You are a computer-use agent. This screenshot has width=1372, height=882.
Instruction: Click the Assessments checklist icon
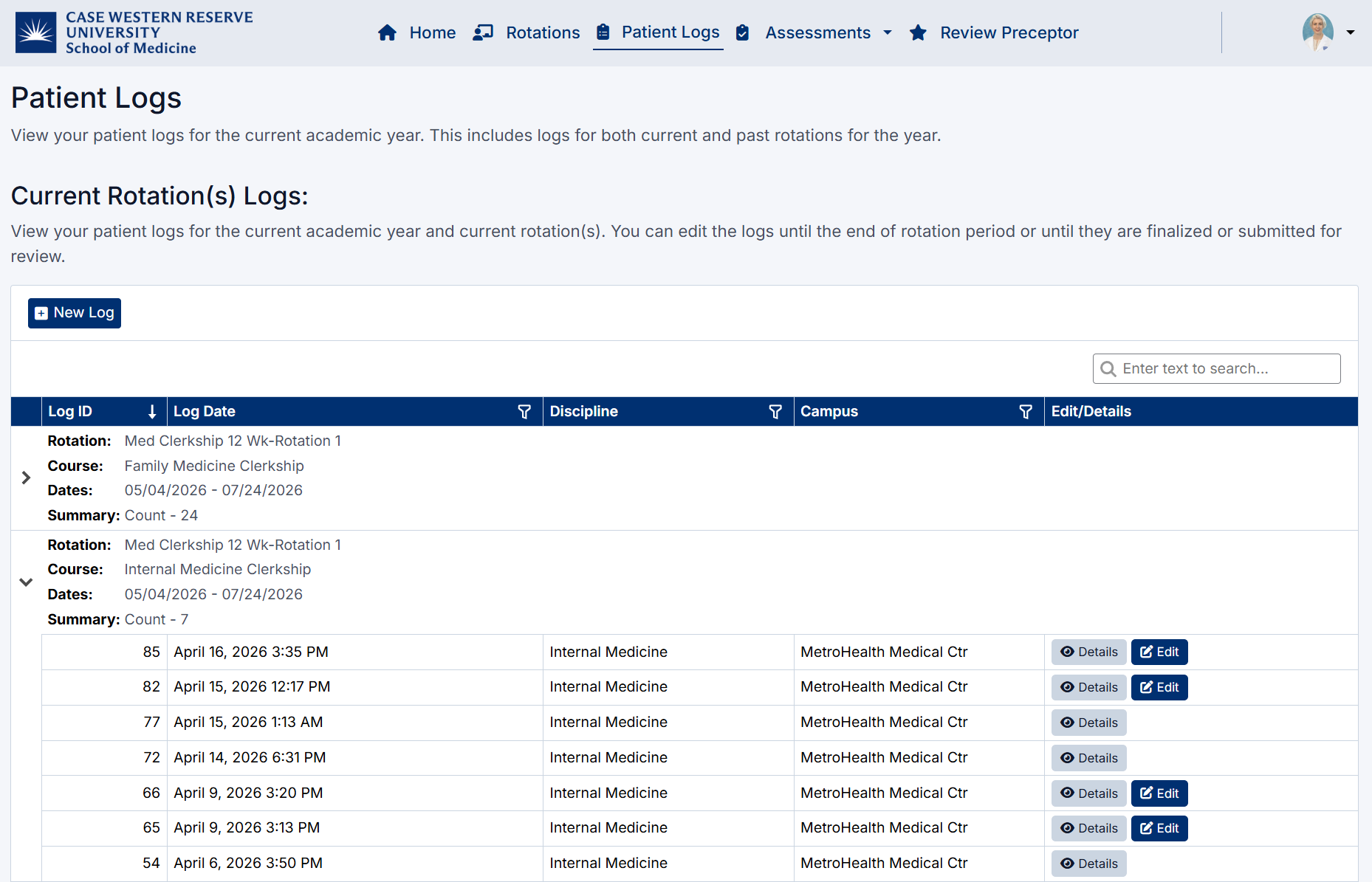pos(742,32)
